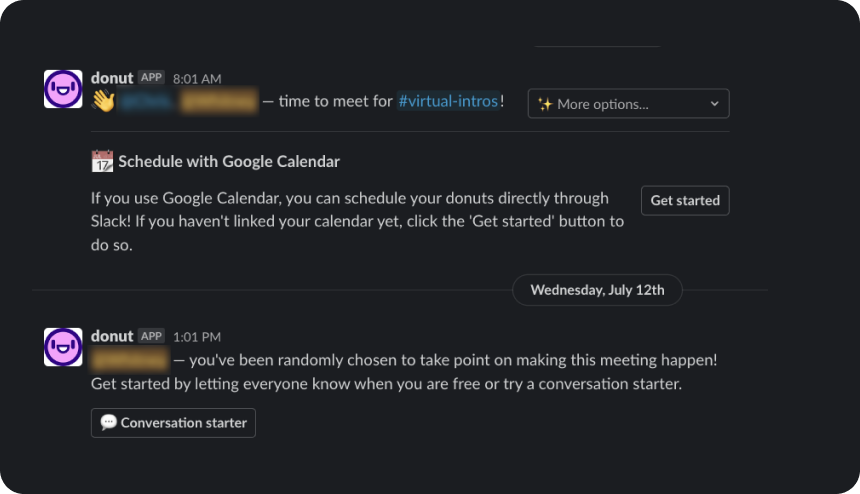Click blurred orange mention in second message
Screen dimensions: 860x494
click(131, 360)
